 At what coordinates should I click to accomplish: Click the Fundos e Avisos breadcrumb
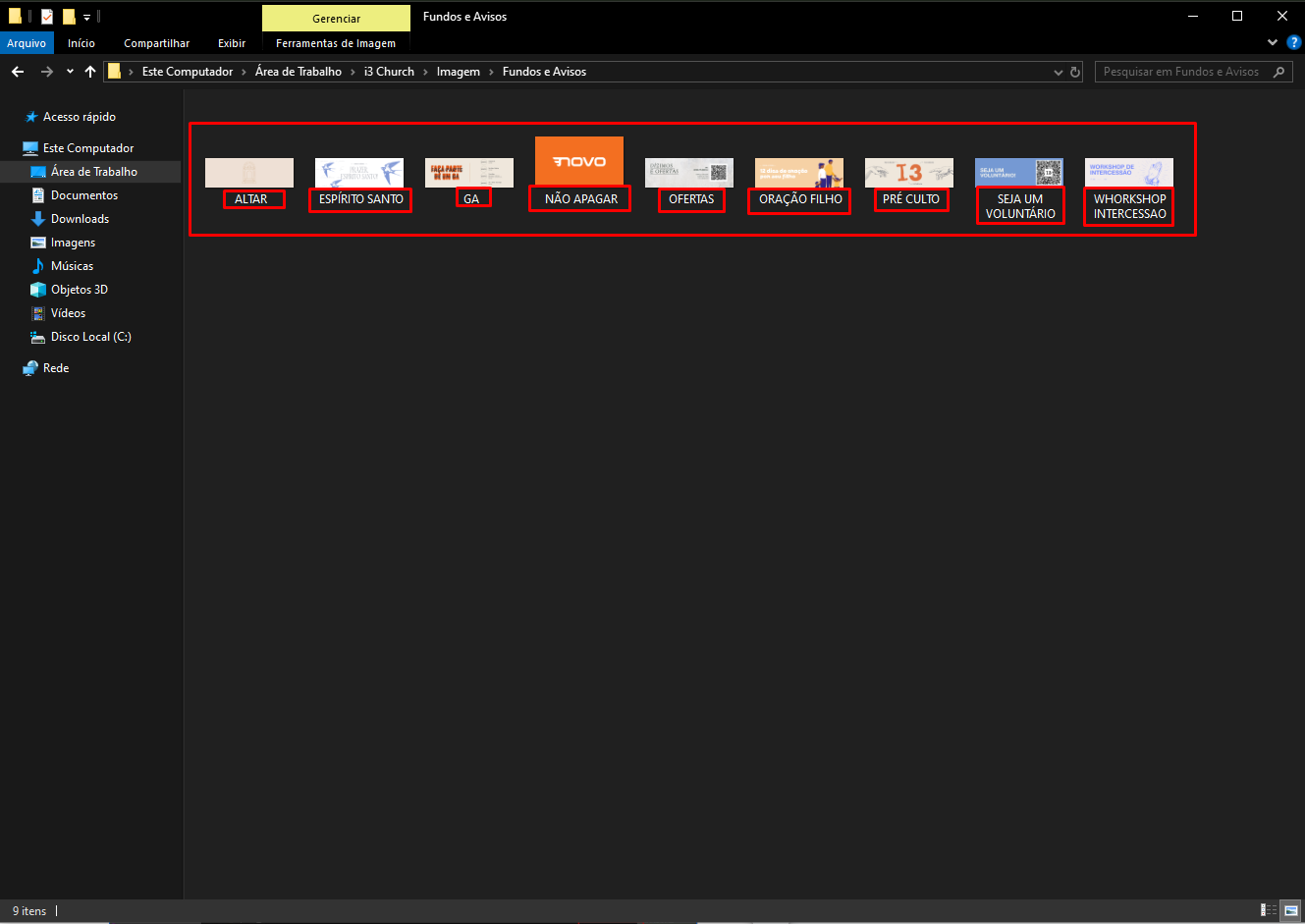point(544,72)
